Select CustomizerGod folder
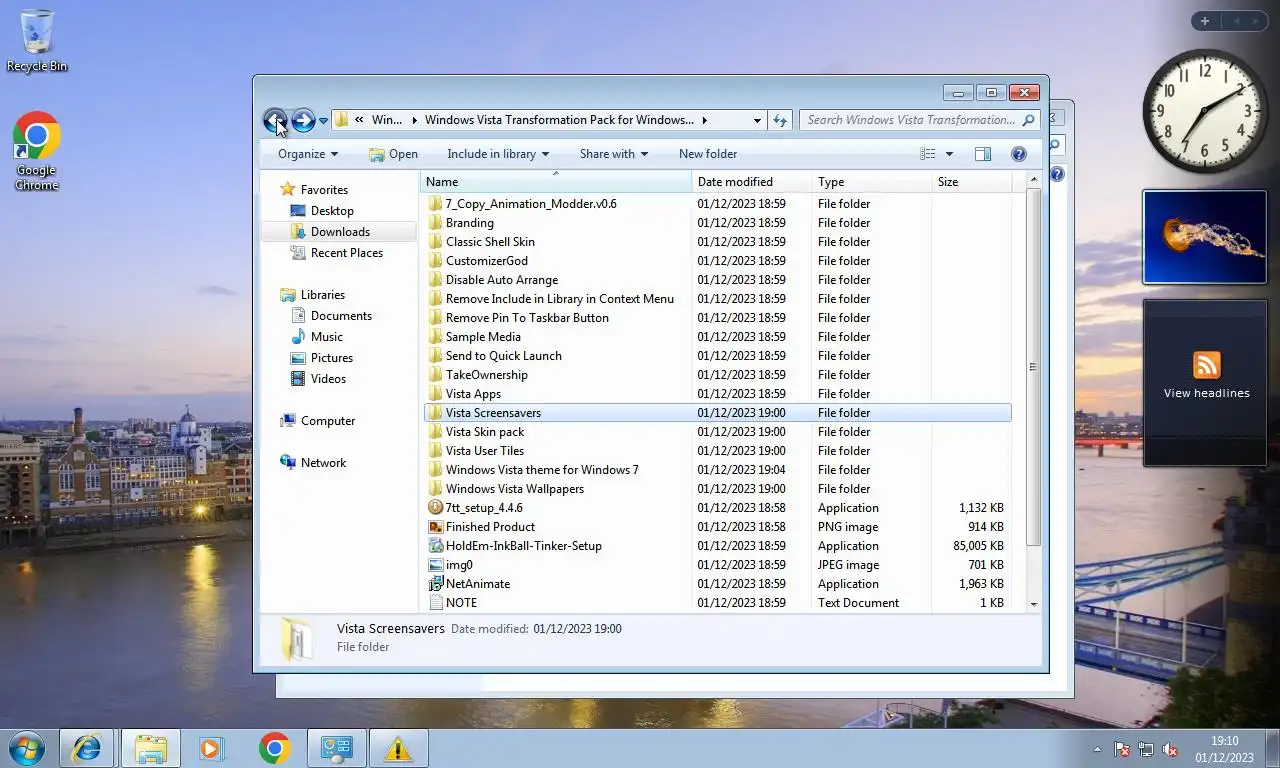The image size is (1280, 768). coord(486,261)
